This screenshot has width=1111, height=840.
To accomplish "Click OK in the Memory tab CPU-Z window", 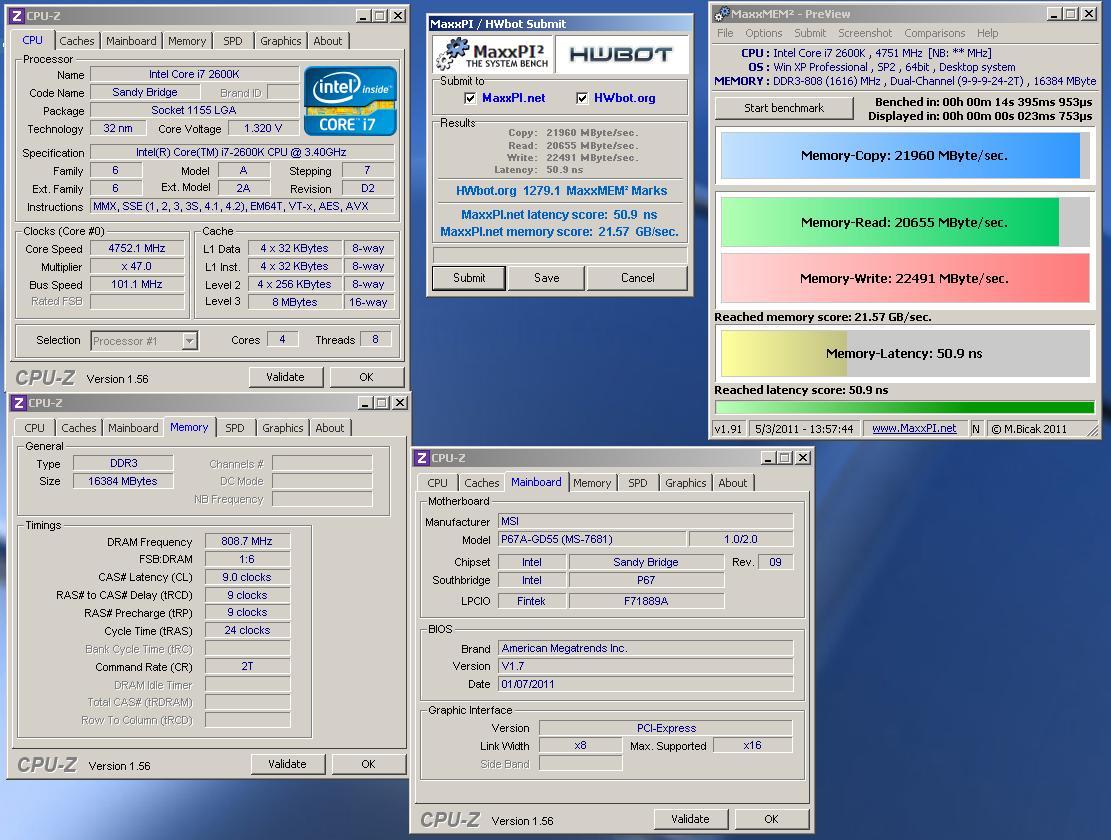I will pyautogui.click(x=368, y=764).
